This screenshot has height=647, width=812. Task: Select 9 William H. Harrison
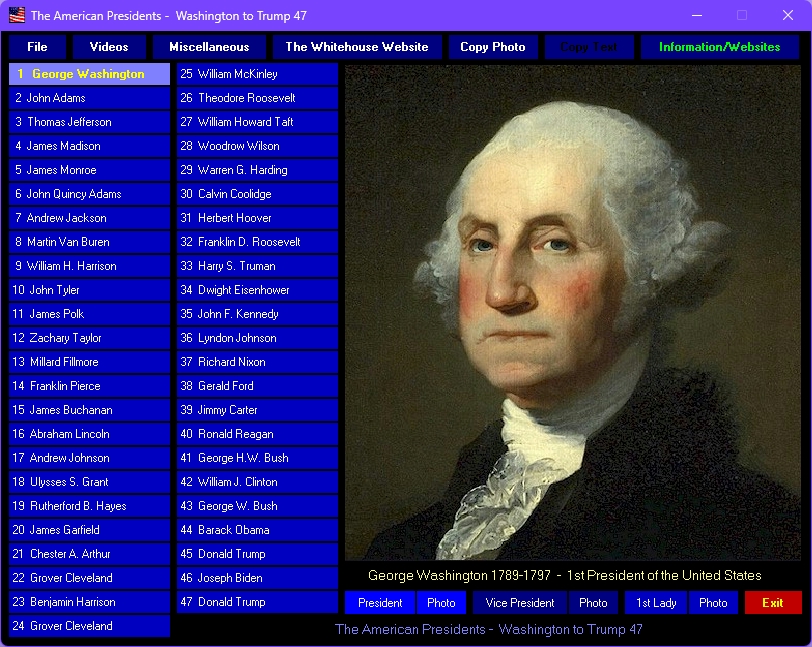[x=89, y=266]
